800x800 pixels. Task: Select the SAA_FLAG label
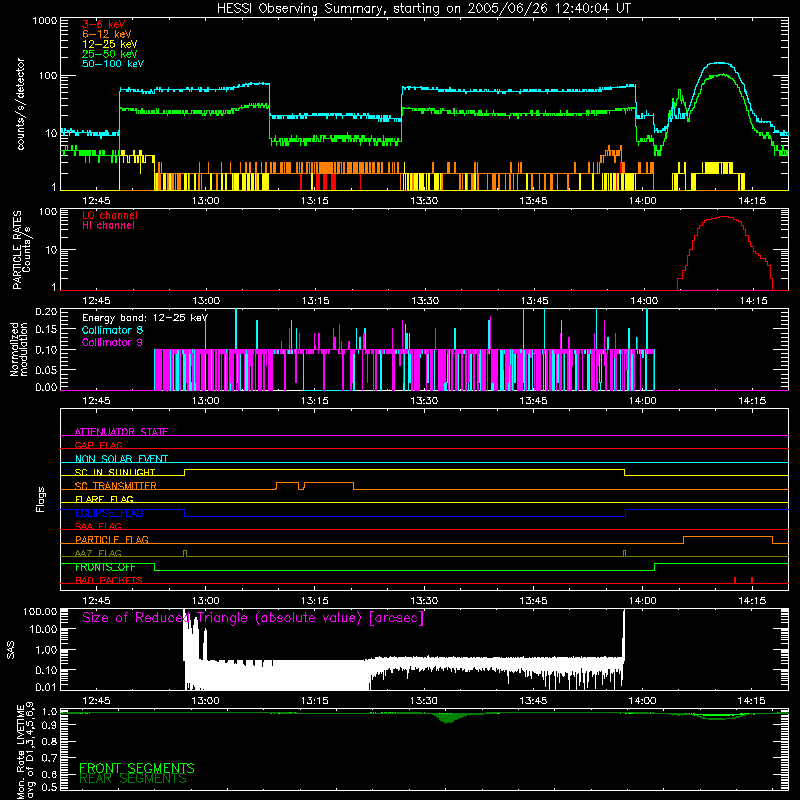pos(98,526)
